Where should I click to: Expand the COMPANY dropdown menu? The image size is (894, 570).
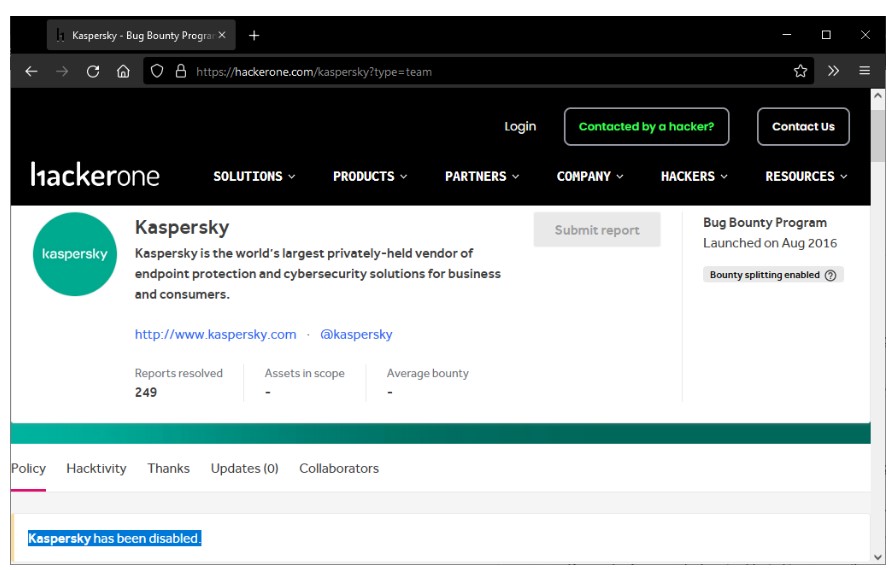(x=590, y=176)
